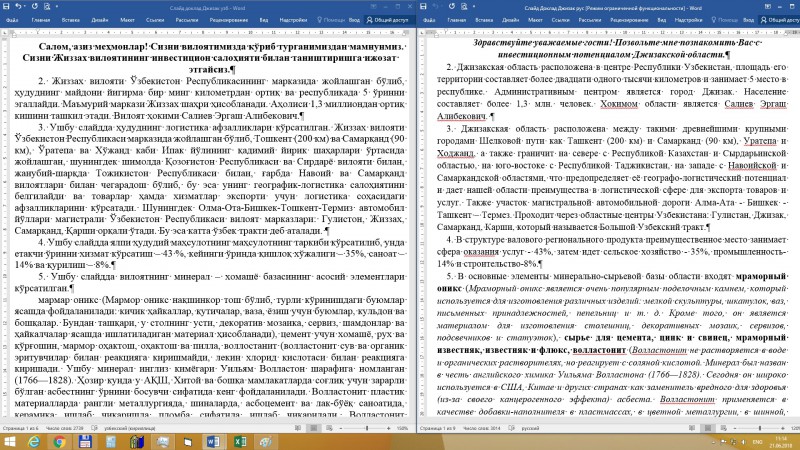Click the spelling check icon in left status bar
800x450 pixels.
point(94,428)
